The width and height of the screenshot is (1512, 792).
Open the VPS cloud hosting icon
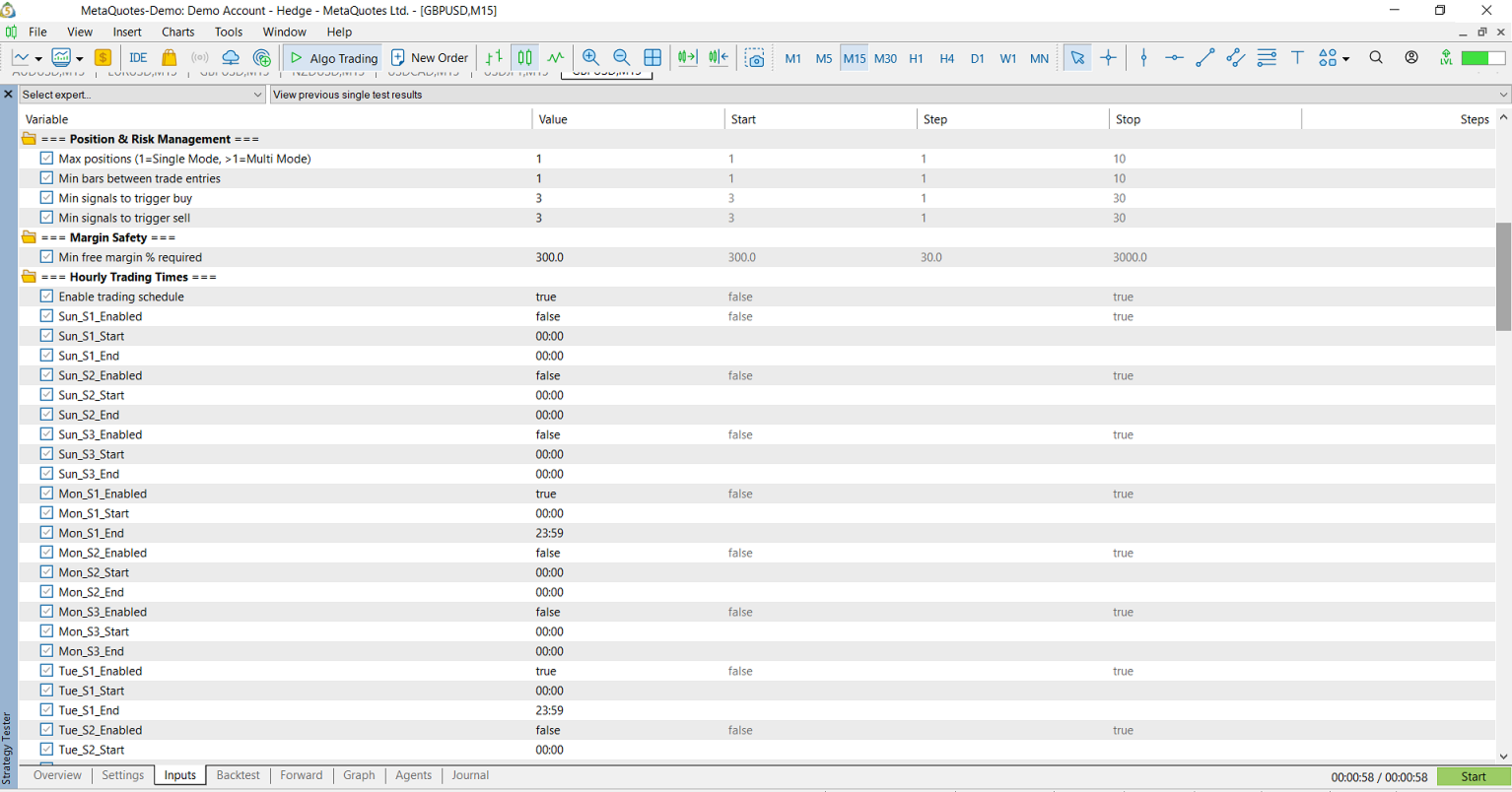[x=231, y=58]
